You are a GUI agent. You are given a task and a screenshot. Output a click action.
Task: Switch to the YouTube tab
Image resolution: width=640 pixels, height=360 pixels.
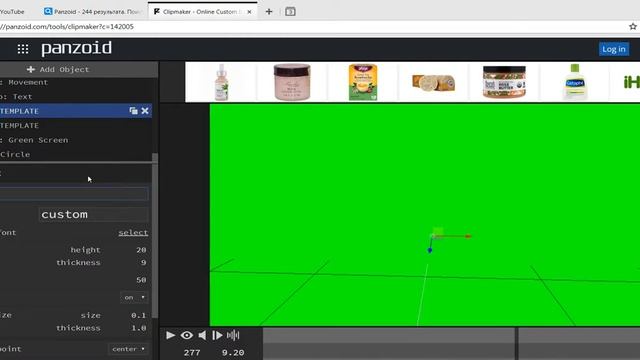click(x=12, y=12)
